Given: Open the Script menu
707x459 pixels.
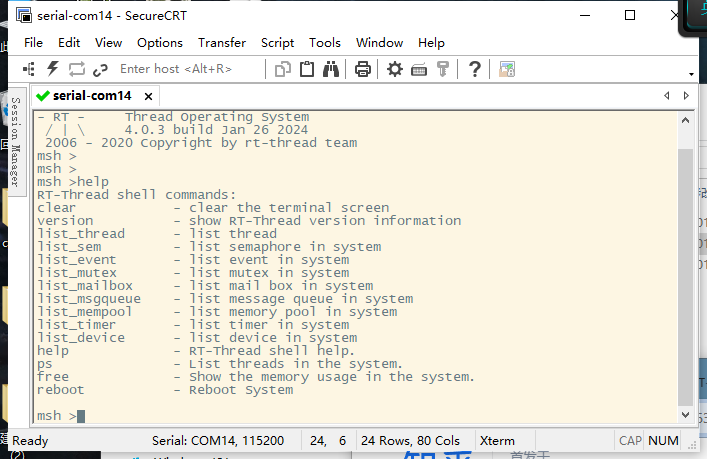Looking at the screenshot, I should click(277, 43).
